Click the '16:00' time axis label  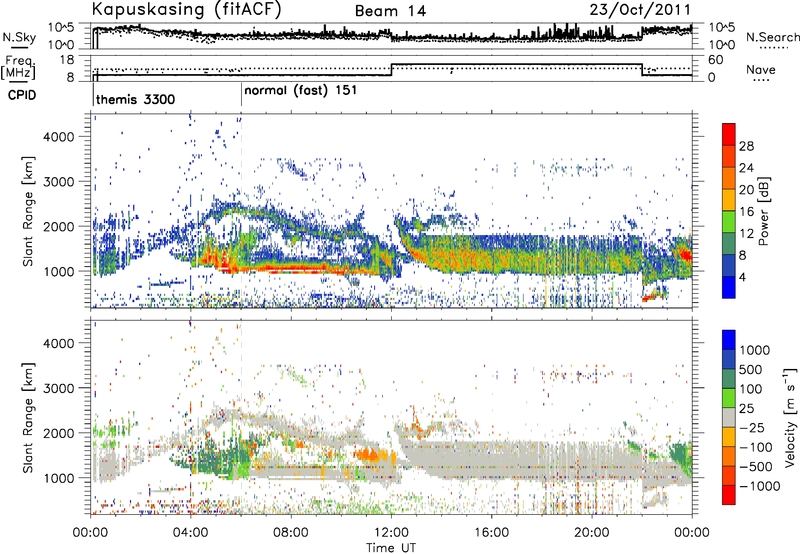pyautogui.click(x=491, y=533)
